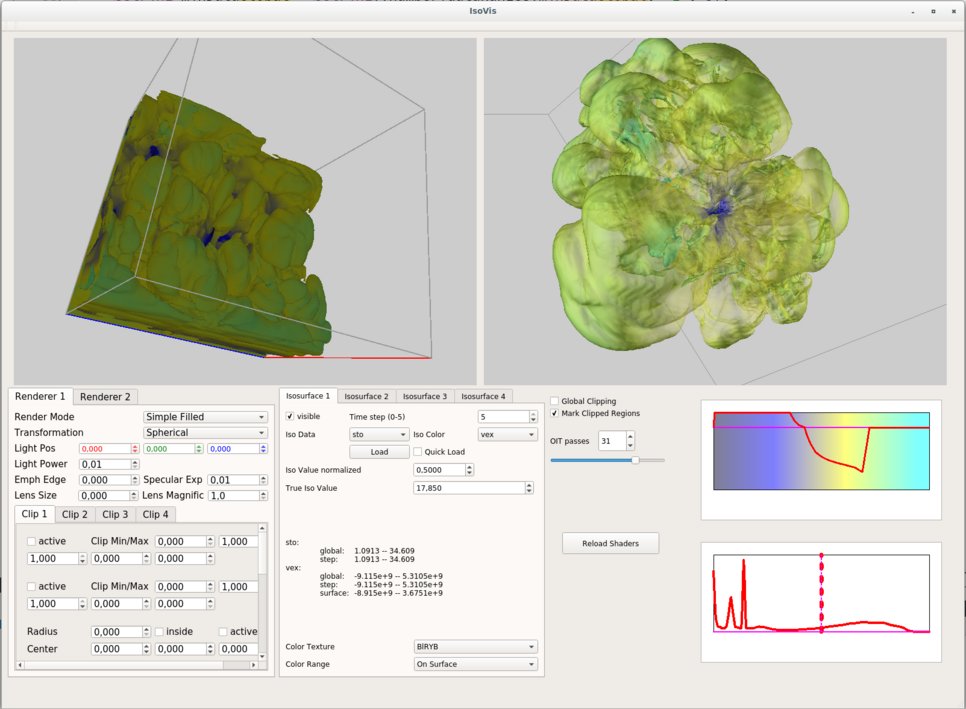Click the OIT passes spinbox arrows
Image resolution: width=966 pixels, height=709 pixels.
629,441
